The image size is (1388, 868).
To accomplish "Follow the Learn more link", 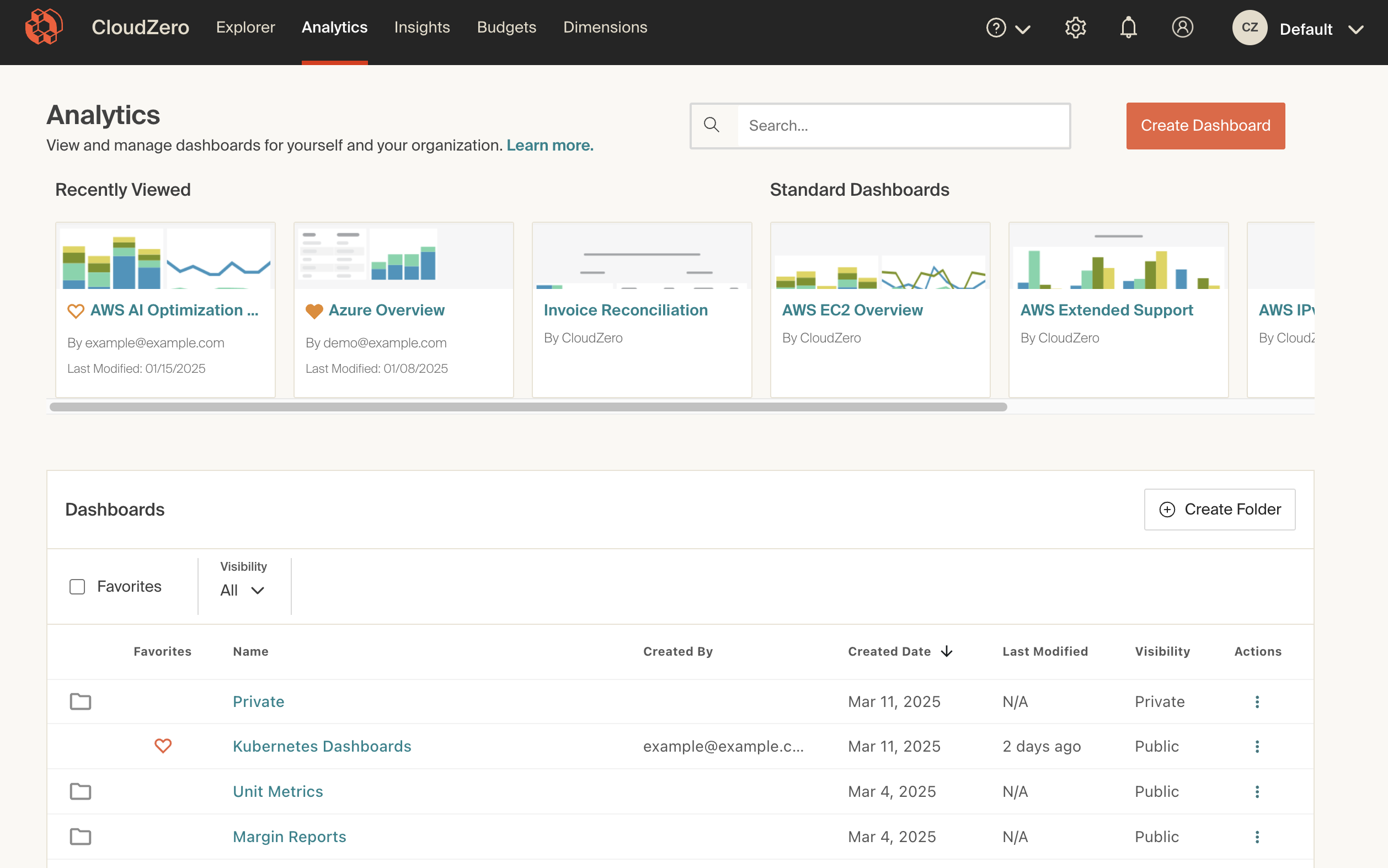I will 549,145.
